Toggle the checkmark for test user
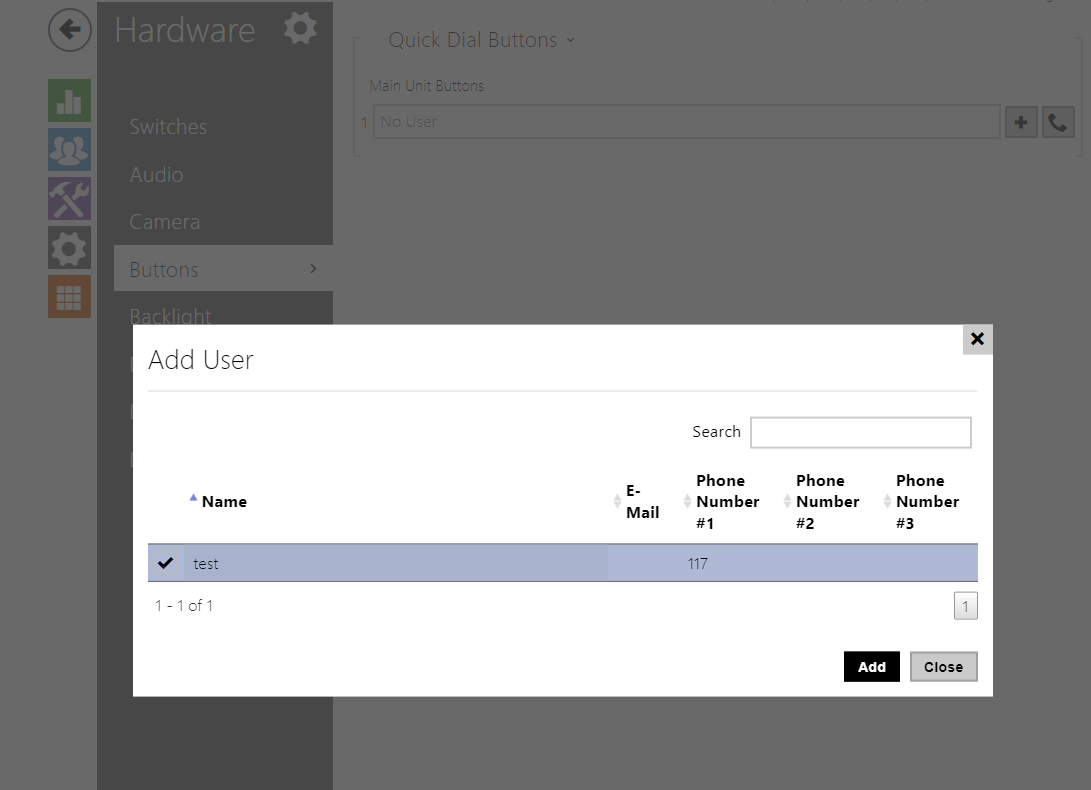This screenshot has height=790, width=1091. coord(166,563)
